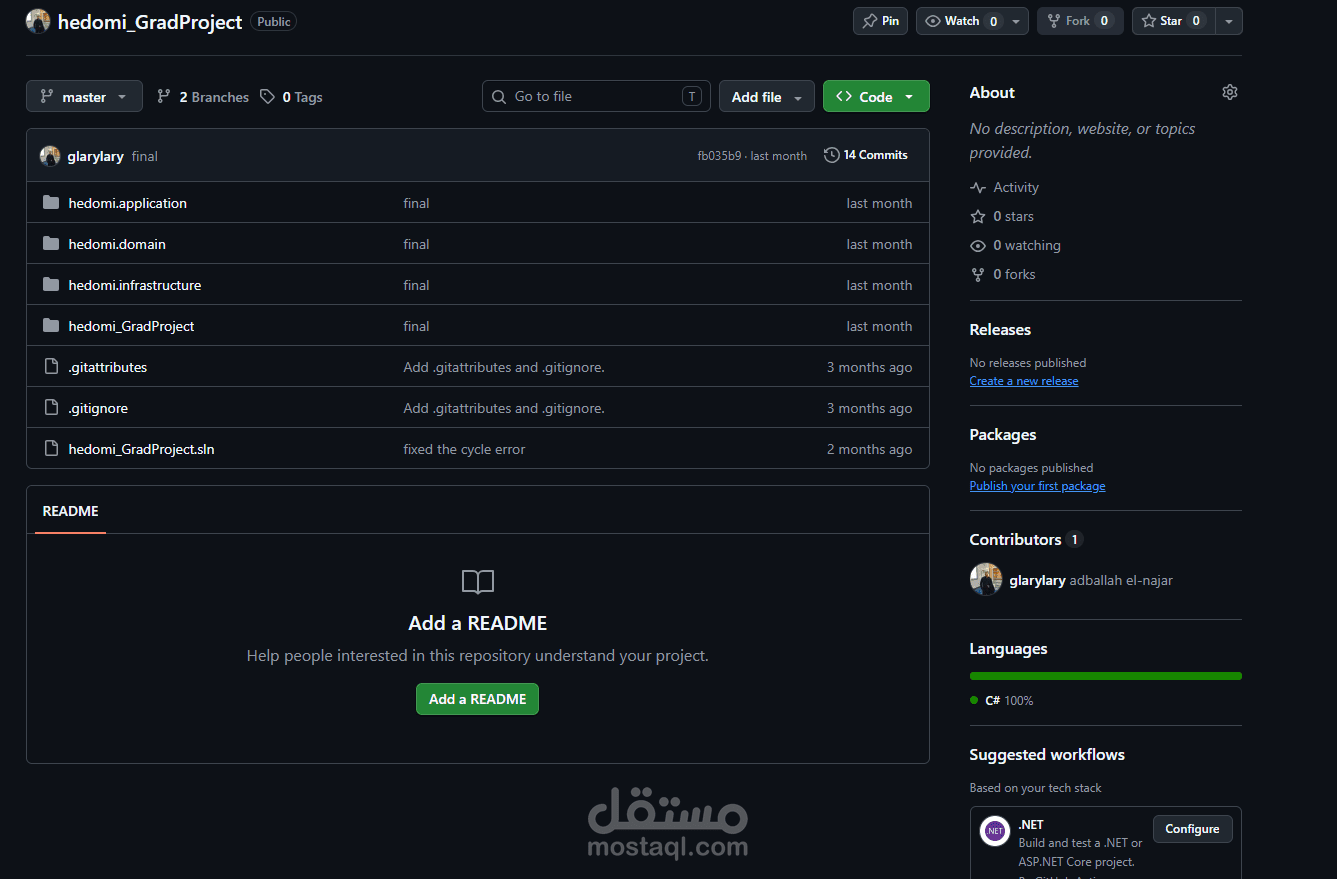Screen dimensions: 1337x879
Task: Click the eye icon beside 0 watching
Action: pos(978,246)
